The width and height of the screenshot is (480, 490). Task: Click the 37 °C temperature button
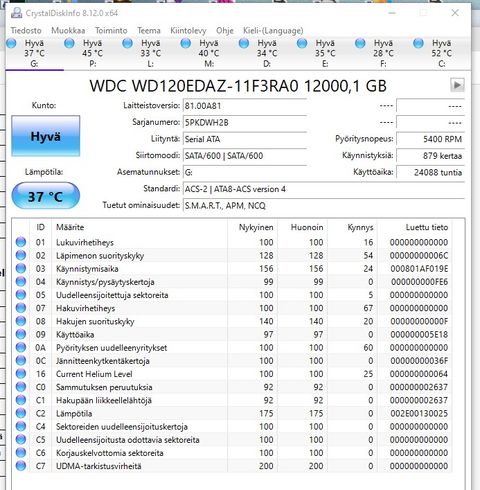[46, 196]
